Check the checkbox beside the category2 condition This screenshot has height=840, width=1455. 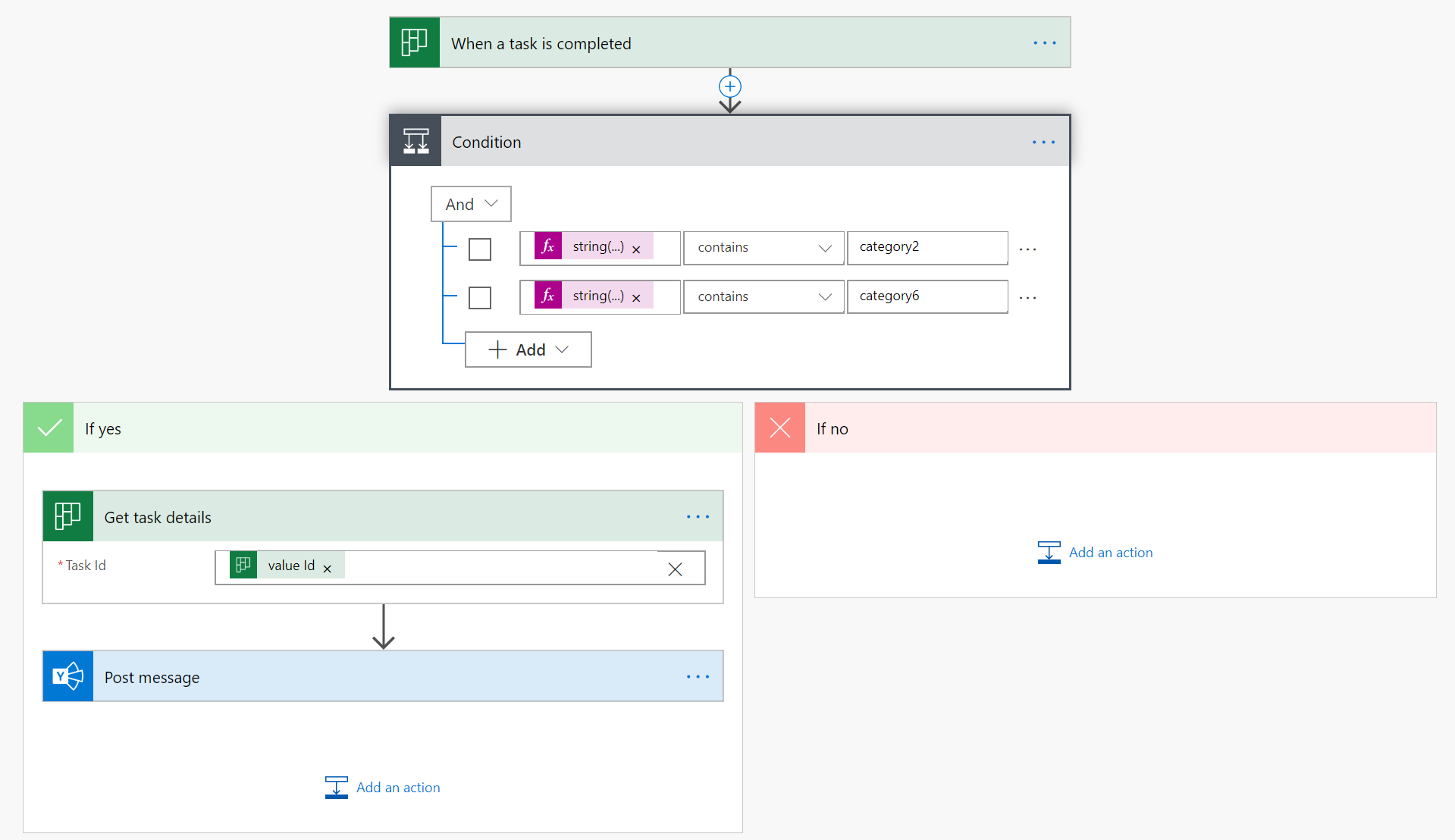click(479, 249)
